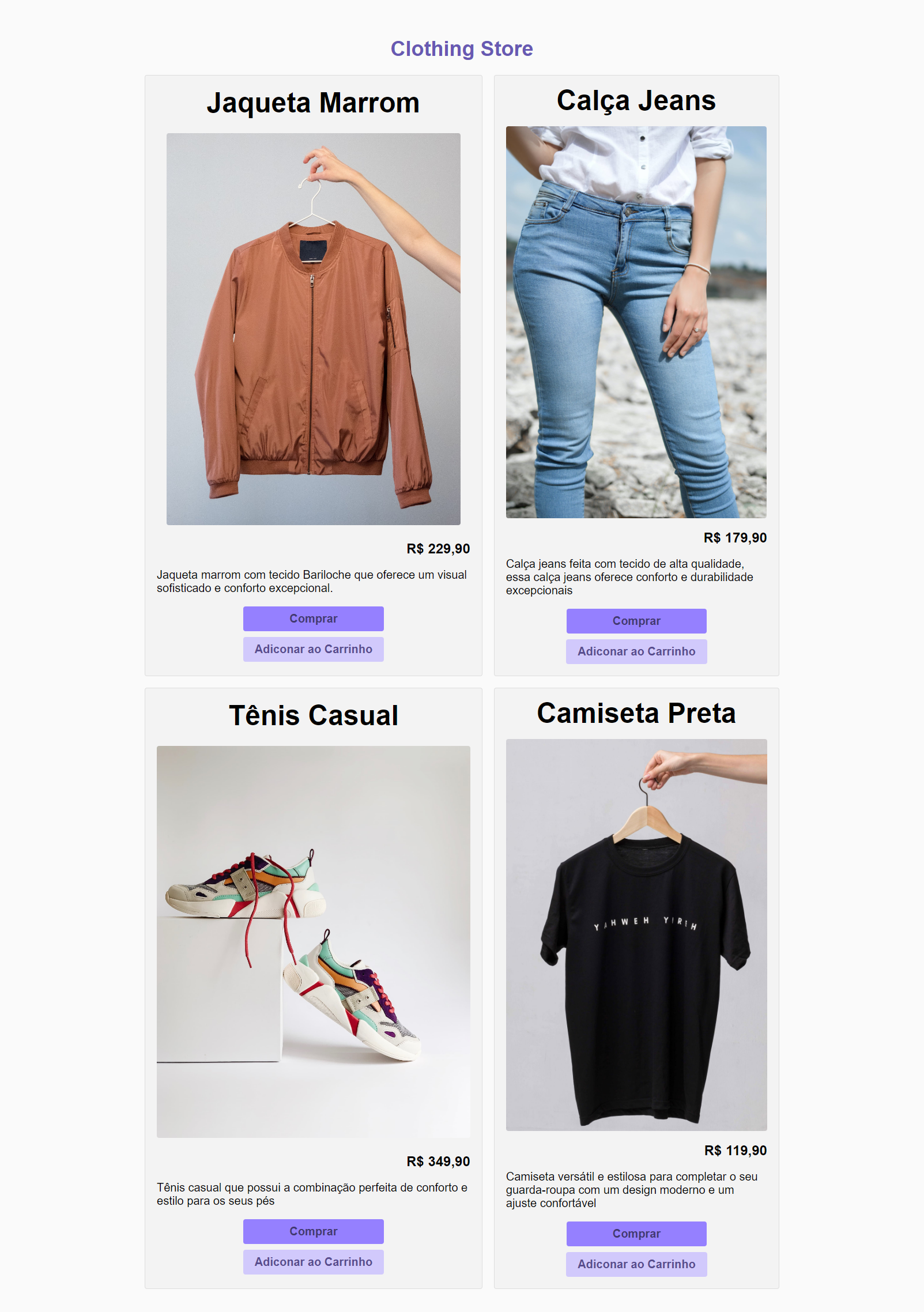The width and height of the screenshot is (924, 1312).
Task: Add Calça Jeans to the cart
Action: tap(636, 651)
